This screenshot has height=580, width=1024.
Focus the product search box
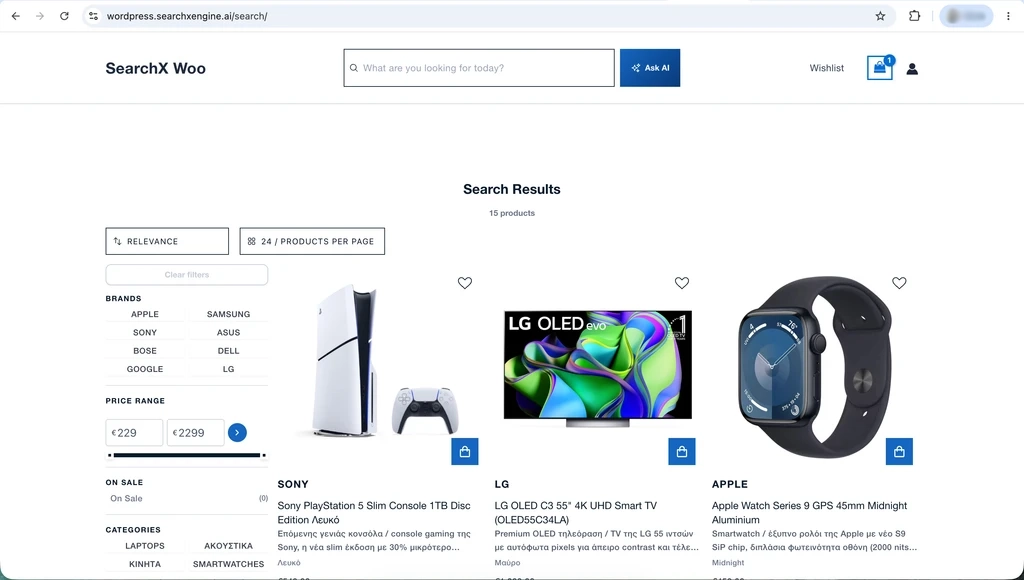click(x=479, y=68)
